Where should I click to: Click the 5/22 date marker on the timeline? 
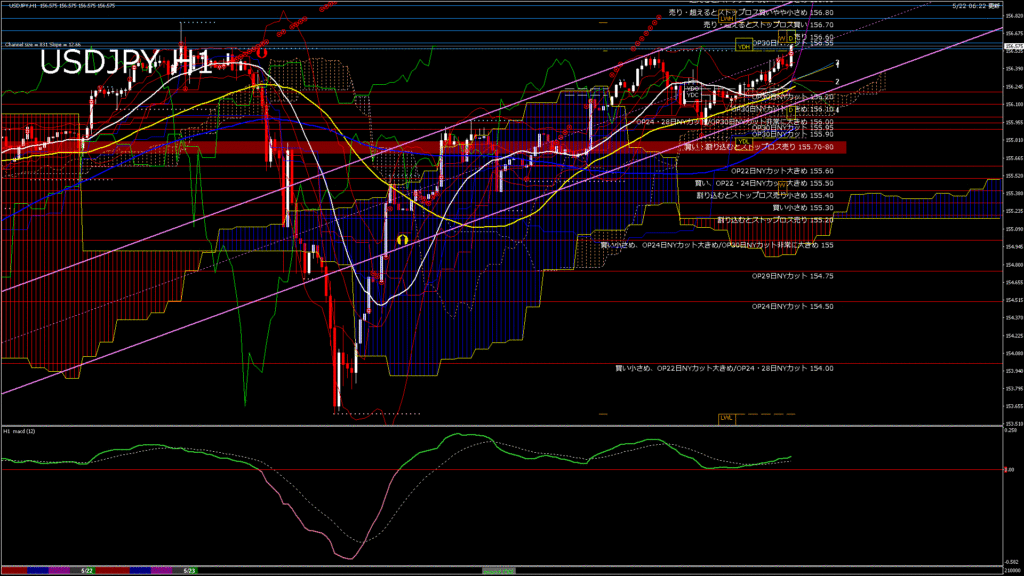coord(86,571)
